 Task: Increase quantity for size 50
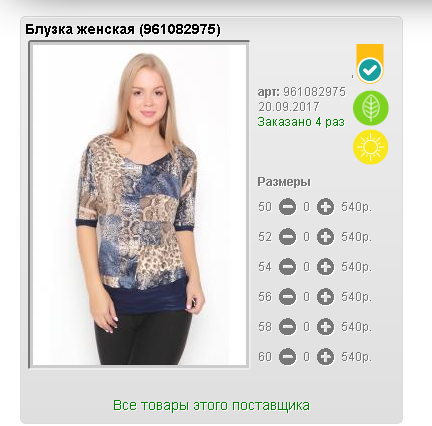[325, 207]
